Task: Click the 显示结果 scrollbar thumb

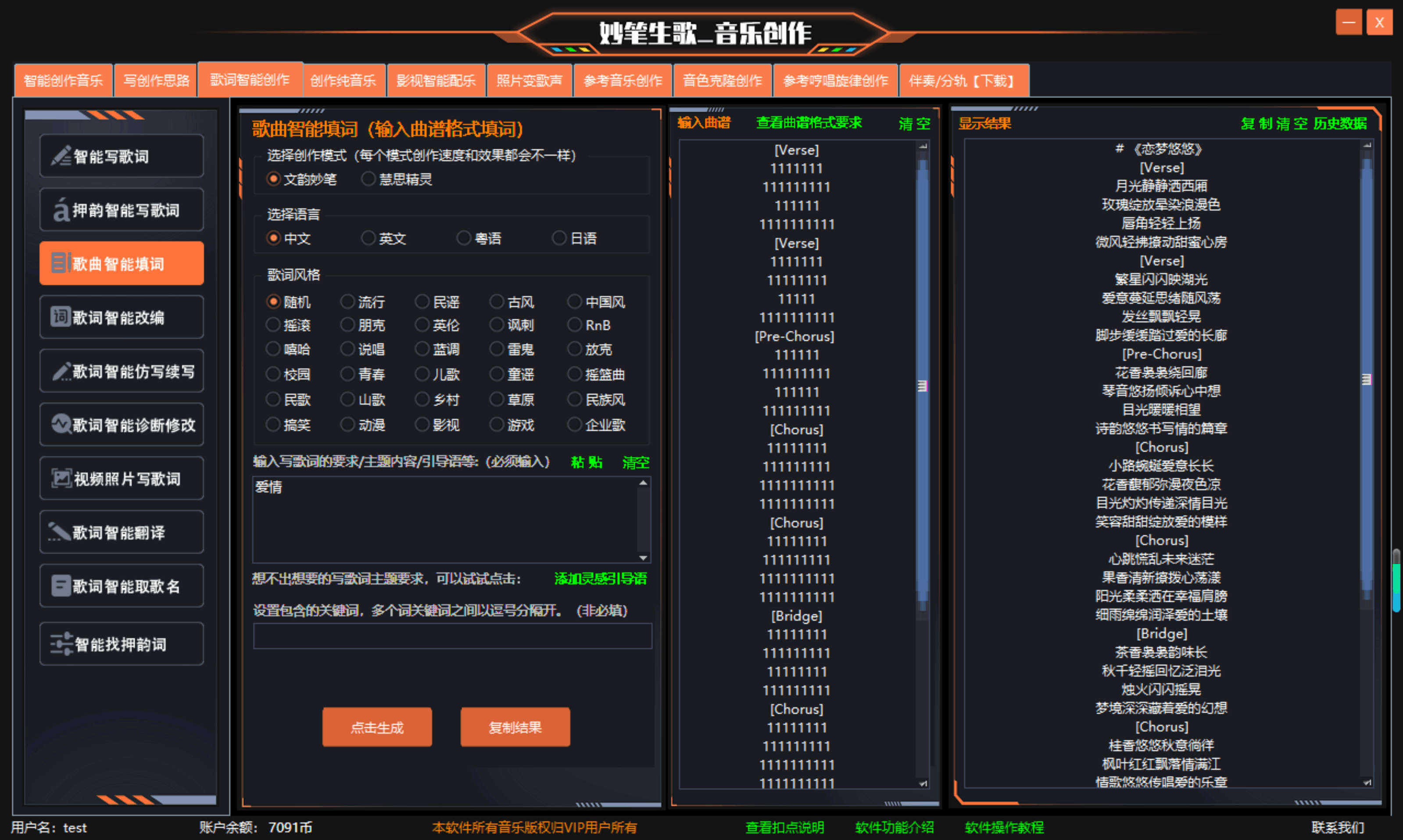Action: coord(1366,379)
